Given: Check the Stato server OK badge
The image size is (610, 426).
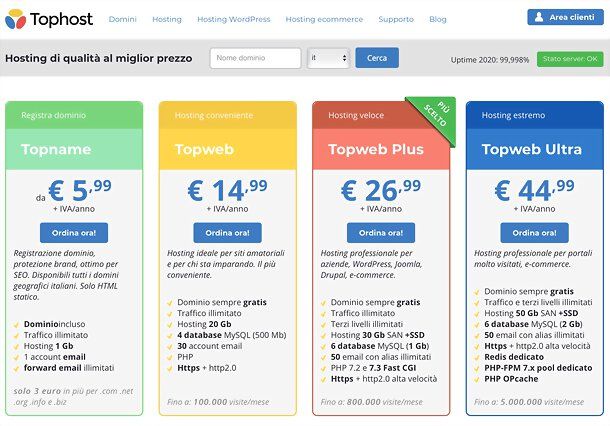Looking at the screenshot, I should [570, 59].
